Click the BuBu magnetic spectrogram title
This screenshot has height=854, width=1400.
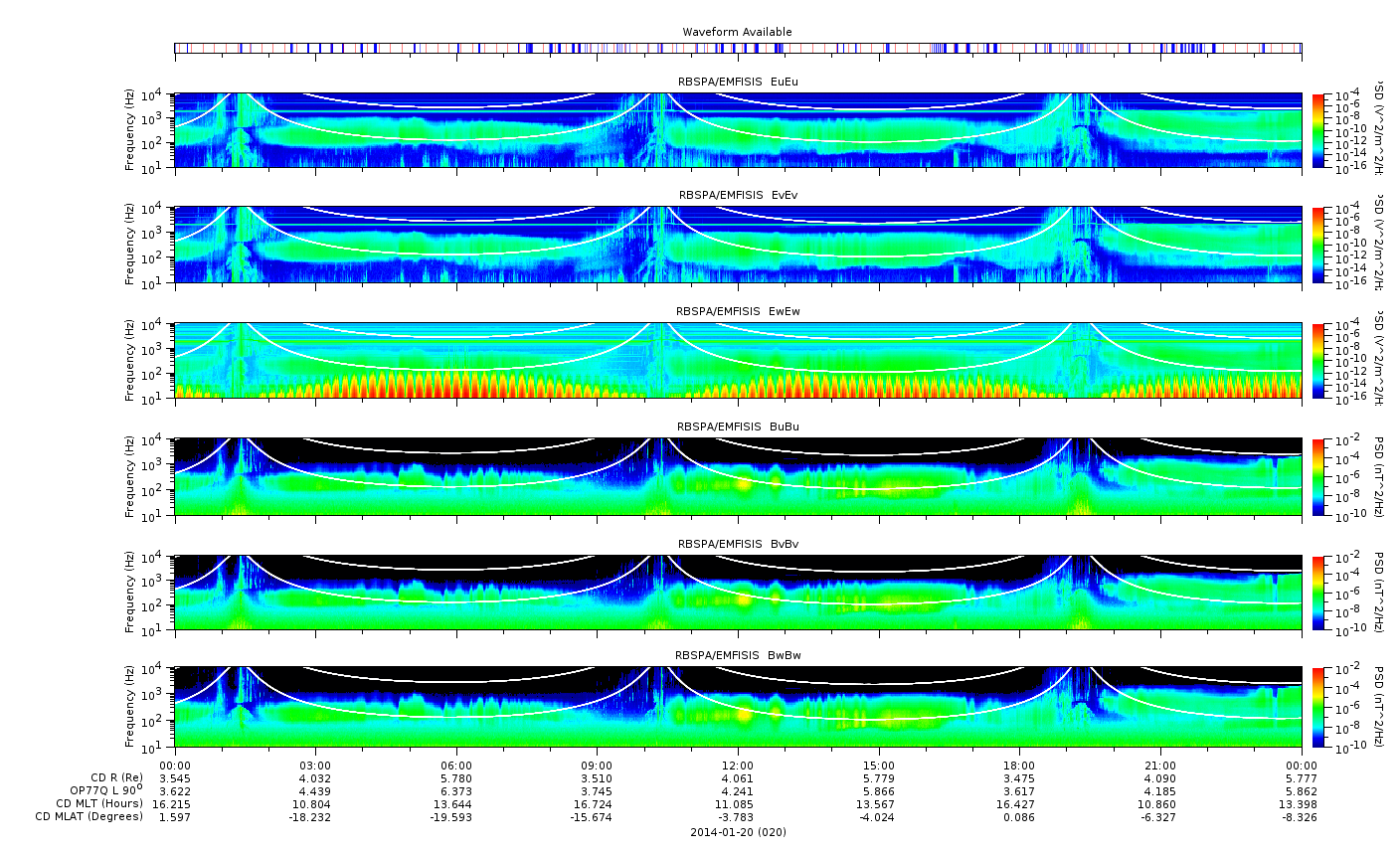click(x=738, y=427)
